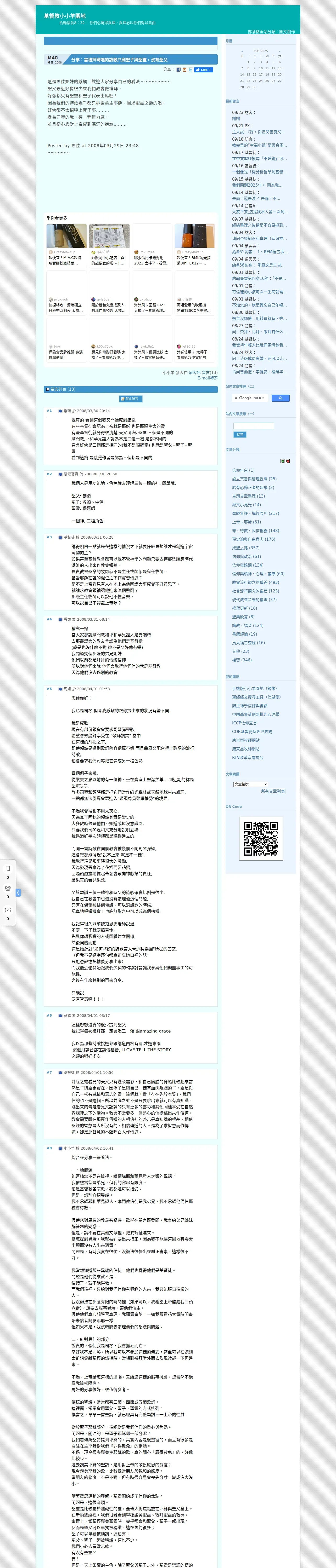Open link ICCP信仰宣言
The image size is (336, 1568).
244,723
